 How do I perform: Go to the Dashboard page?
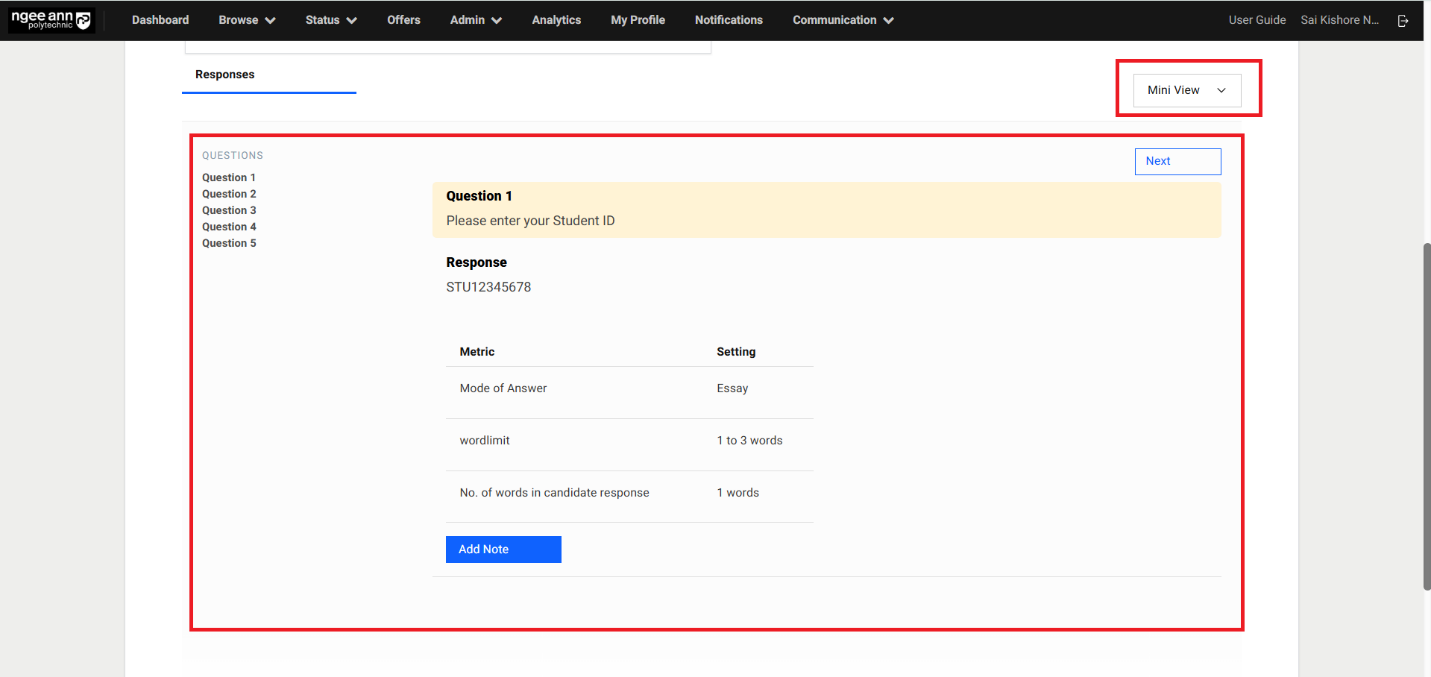(x=160, y=20)
